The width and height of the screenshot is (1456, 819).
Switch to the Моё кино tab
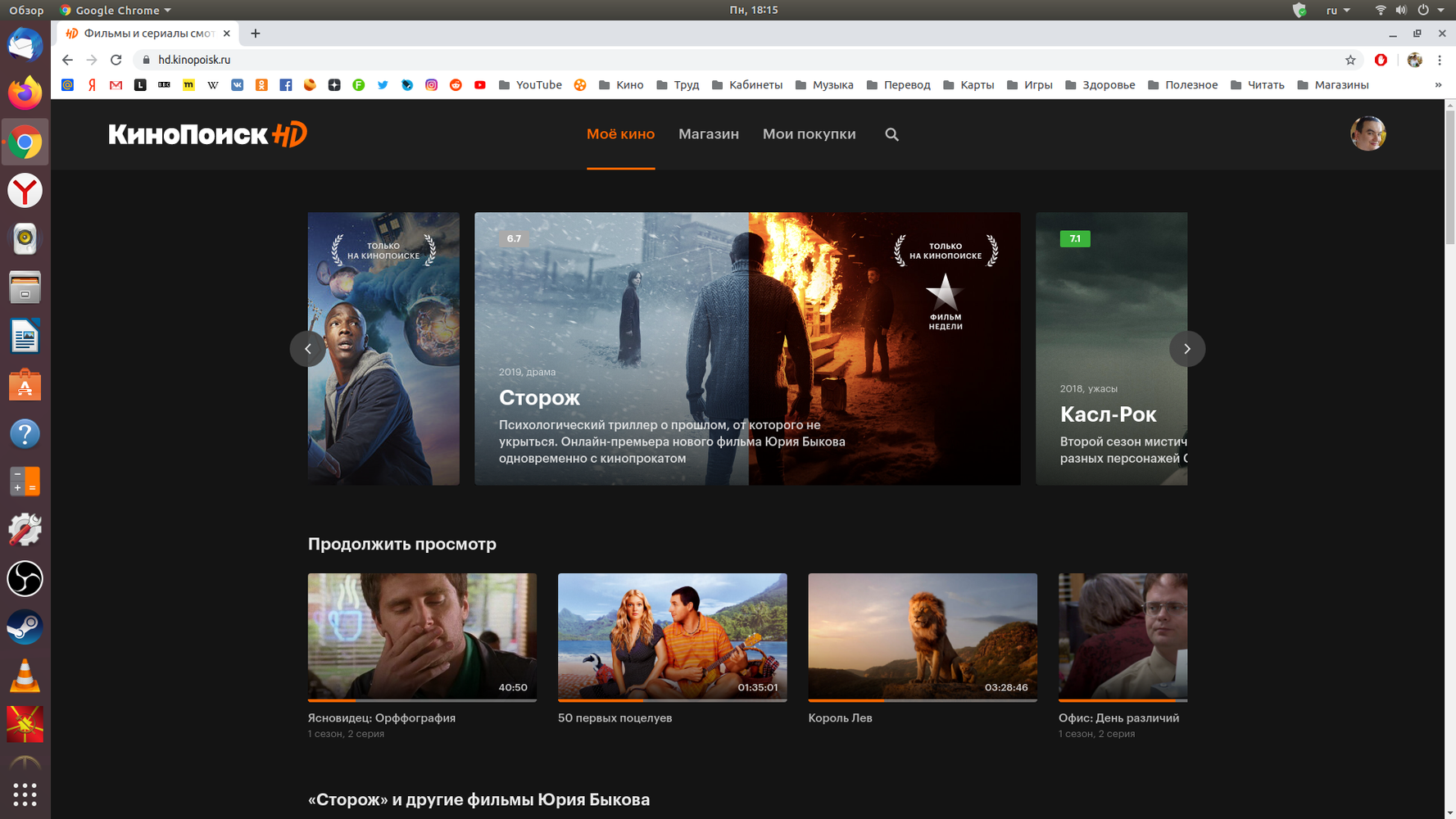click(620, 134)
